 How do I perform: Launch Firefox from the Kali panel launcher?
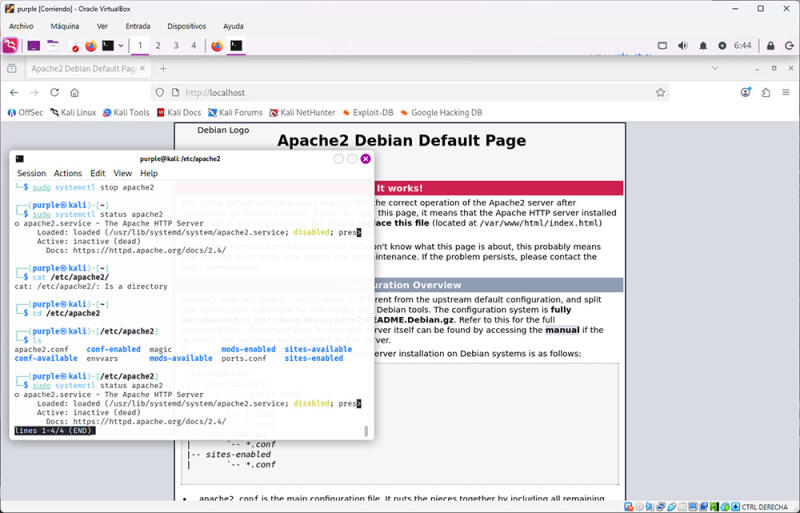(91, 45)
